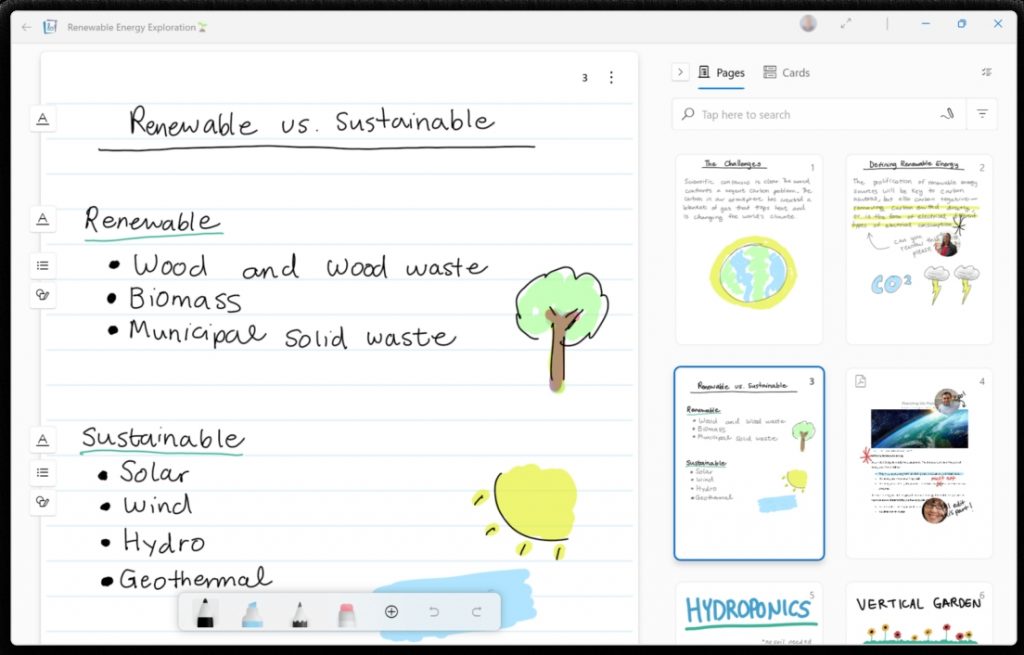1024x655 pixels.
Task: Redo the last undone action
Action: (476, 612)
